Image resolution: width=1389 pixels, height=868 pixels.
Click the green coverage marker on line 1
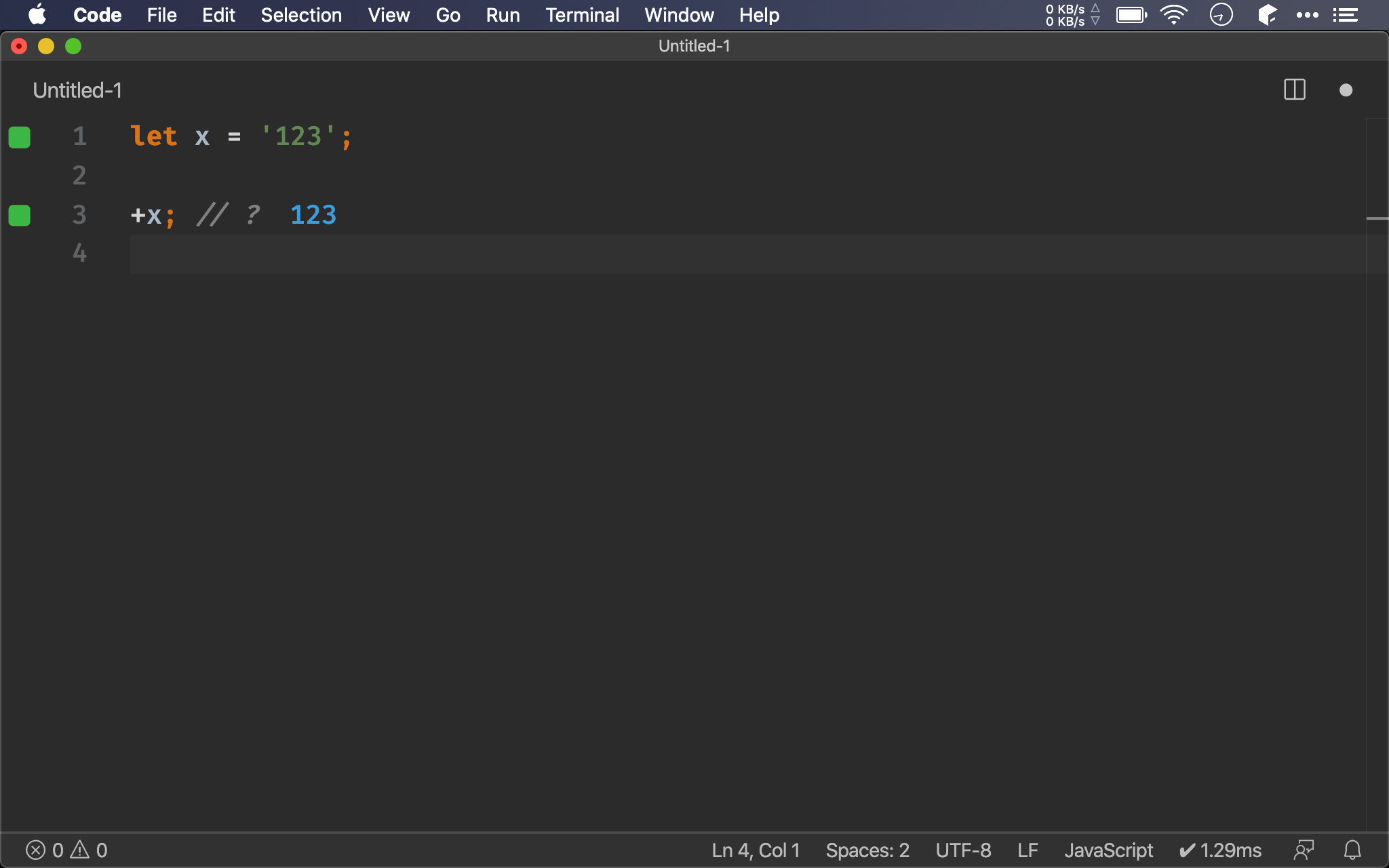(x=20, y=137)
